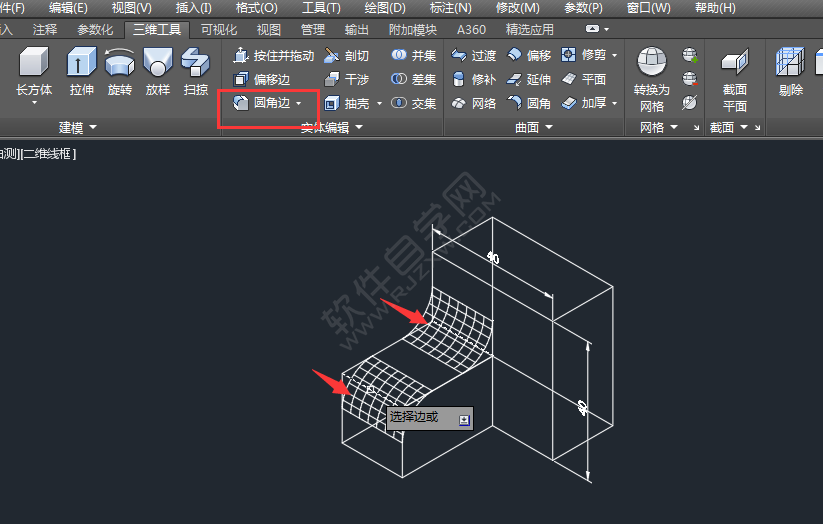Click the 剔除 culling tool
This screenshot has width=823, height=524.
790,71
